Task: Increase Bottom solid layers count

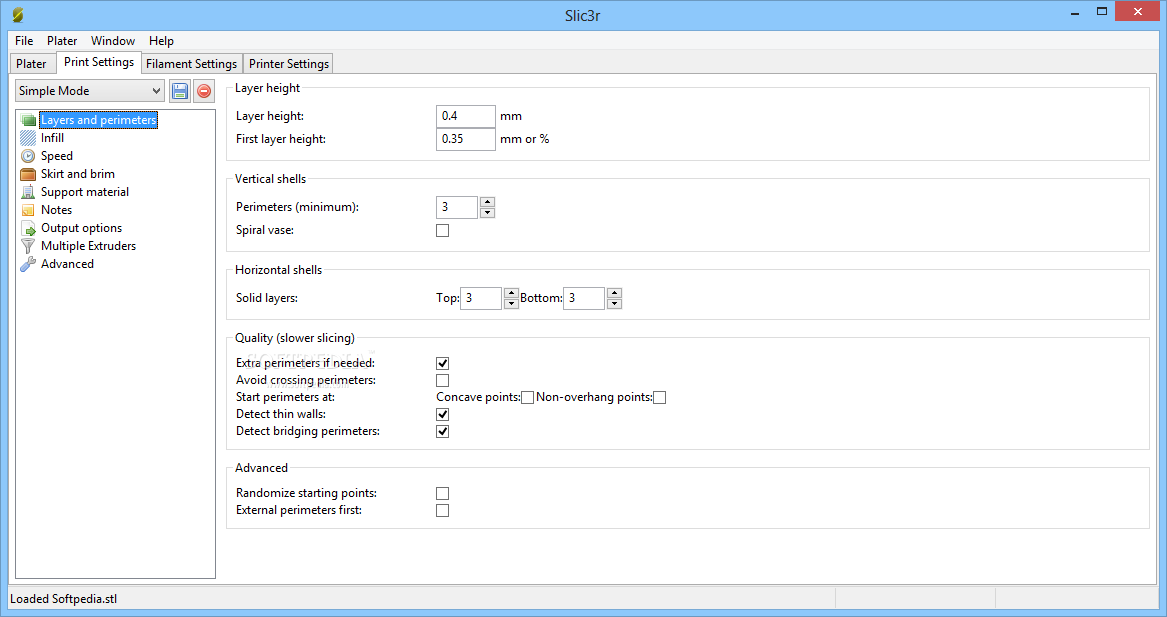Action: click(x=614, y=293)
